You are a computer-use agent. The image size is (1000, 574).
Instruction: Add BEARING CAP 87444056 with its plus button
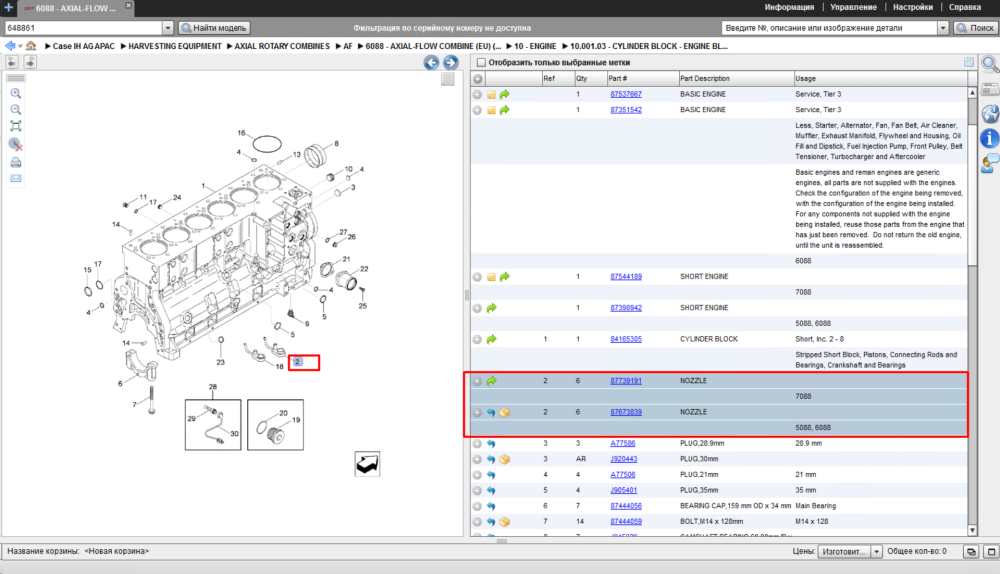click(477, 506)
